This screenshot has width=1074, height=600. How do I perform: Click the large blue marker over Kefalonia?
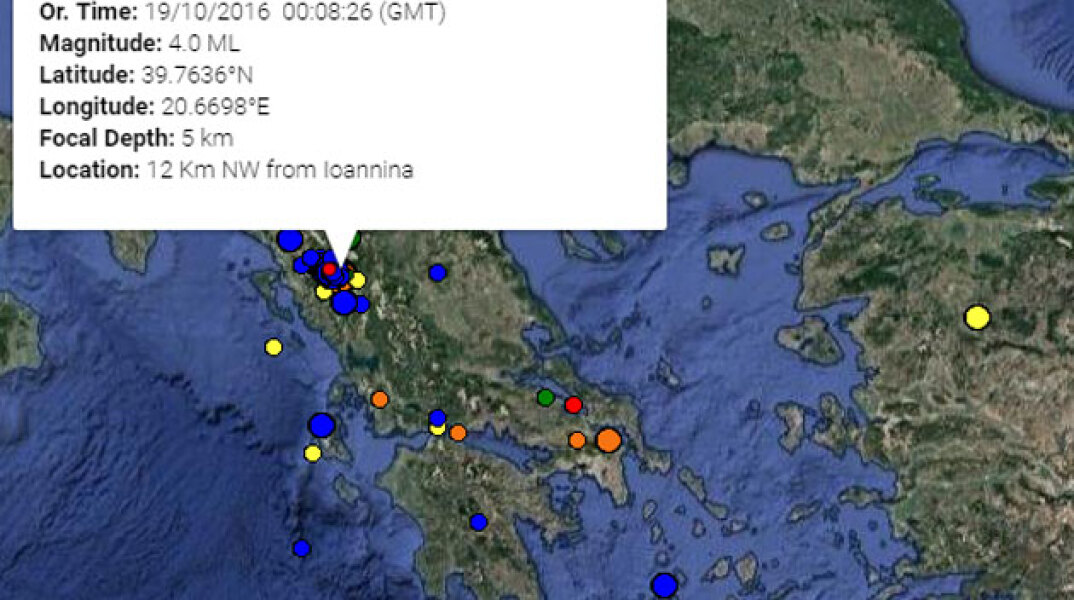click(321, 425)
